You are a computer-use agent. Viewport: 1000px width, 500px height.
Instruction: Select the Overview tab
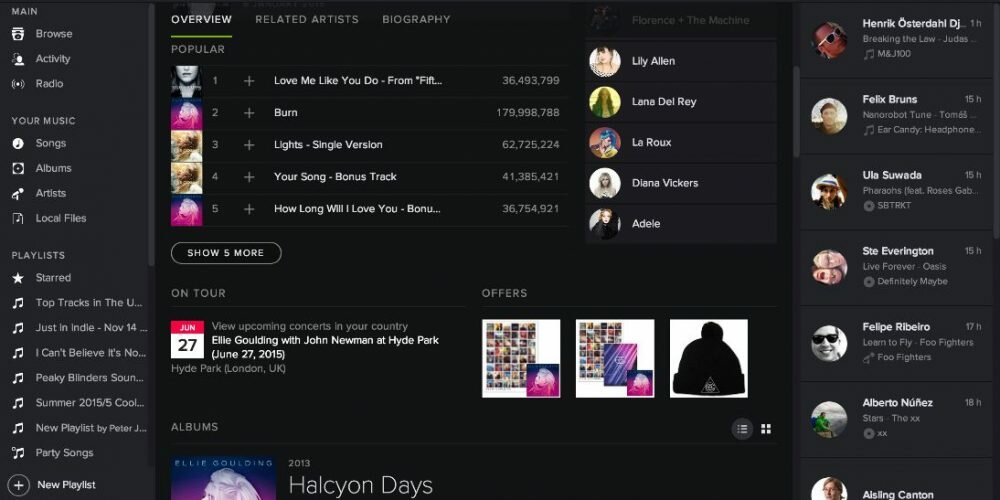coord(202,19)
